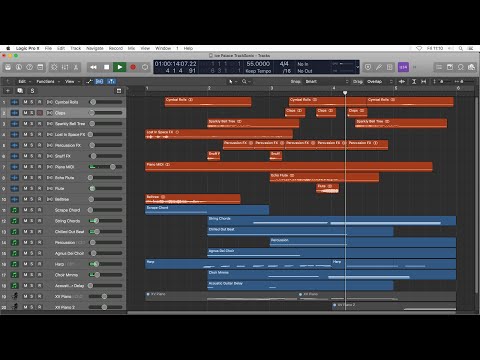Select the Flute region in the timeline
The height and width of the screenshot is (360, 480).
pyautogui.click(x=327, y=188)
